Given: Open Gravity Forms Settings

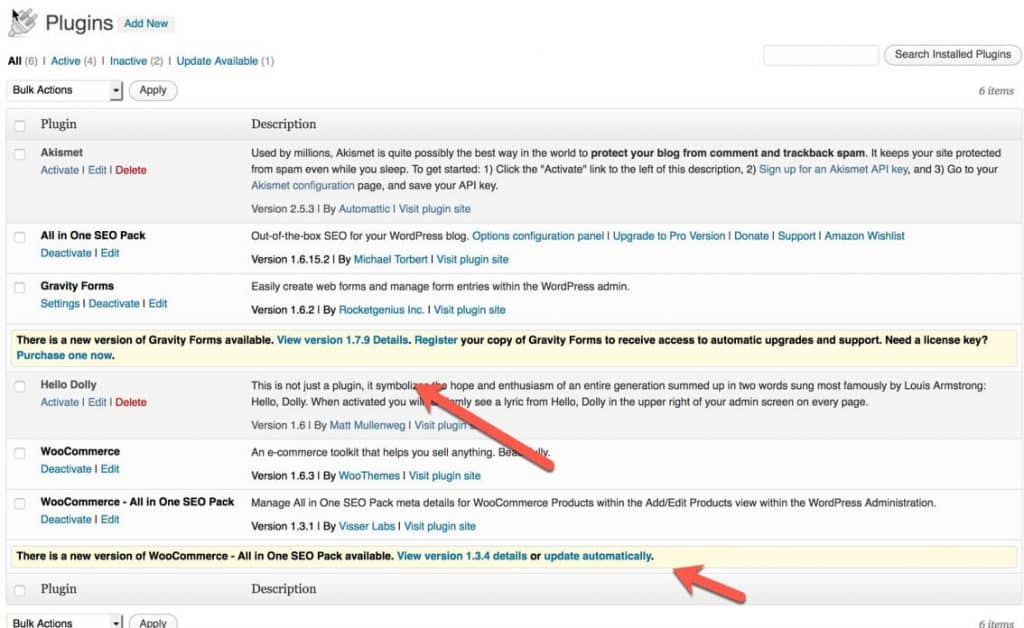Looking at the screenshot, I should point(59,303).
